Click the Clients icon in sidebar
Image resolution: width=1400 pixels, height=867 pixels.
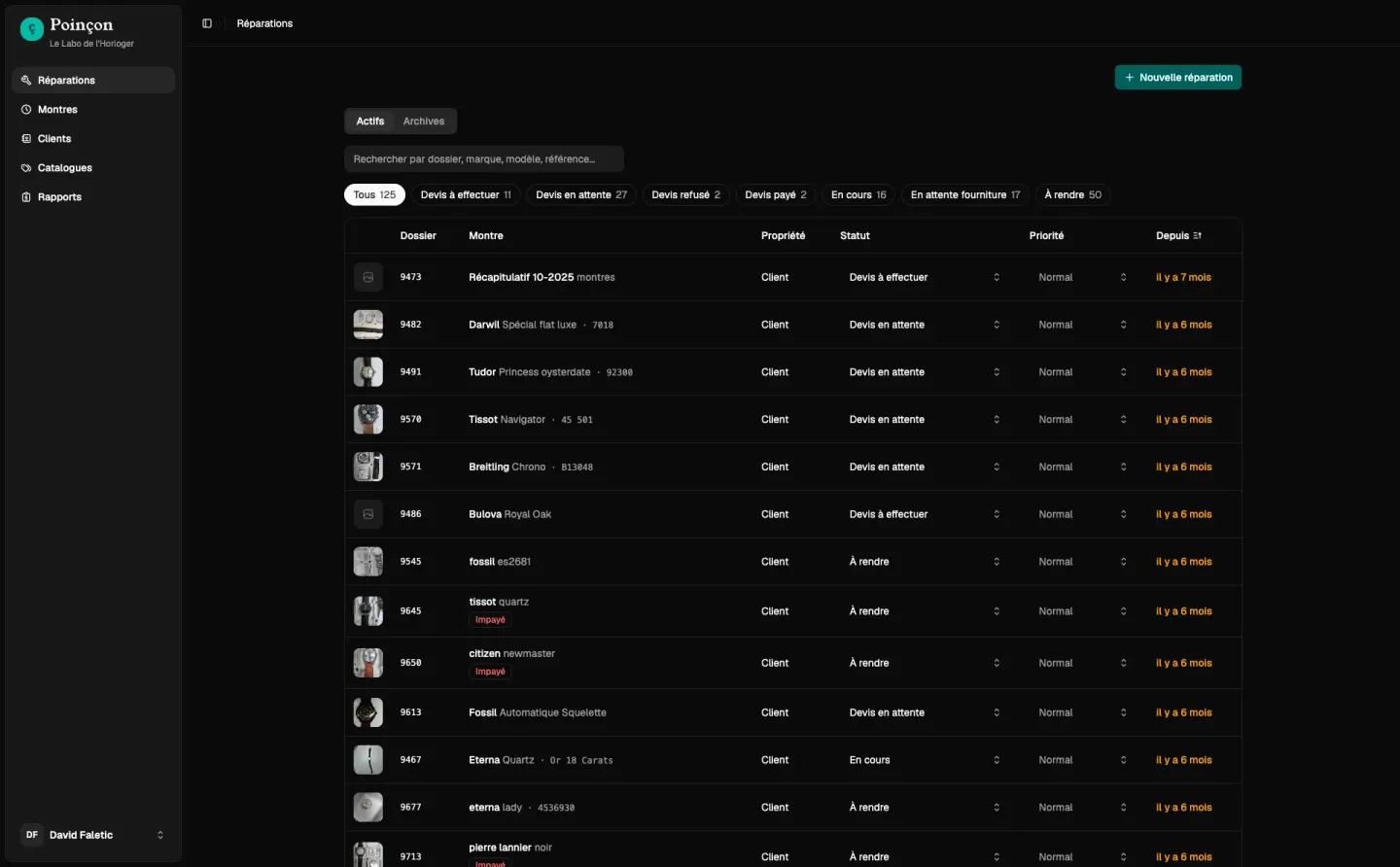[26, 139]
